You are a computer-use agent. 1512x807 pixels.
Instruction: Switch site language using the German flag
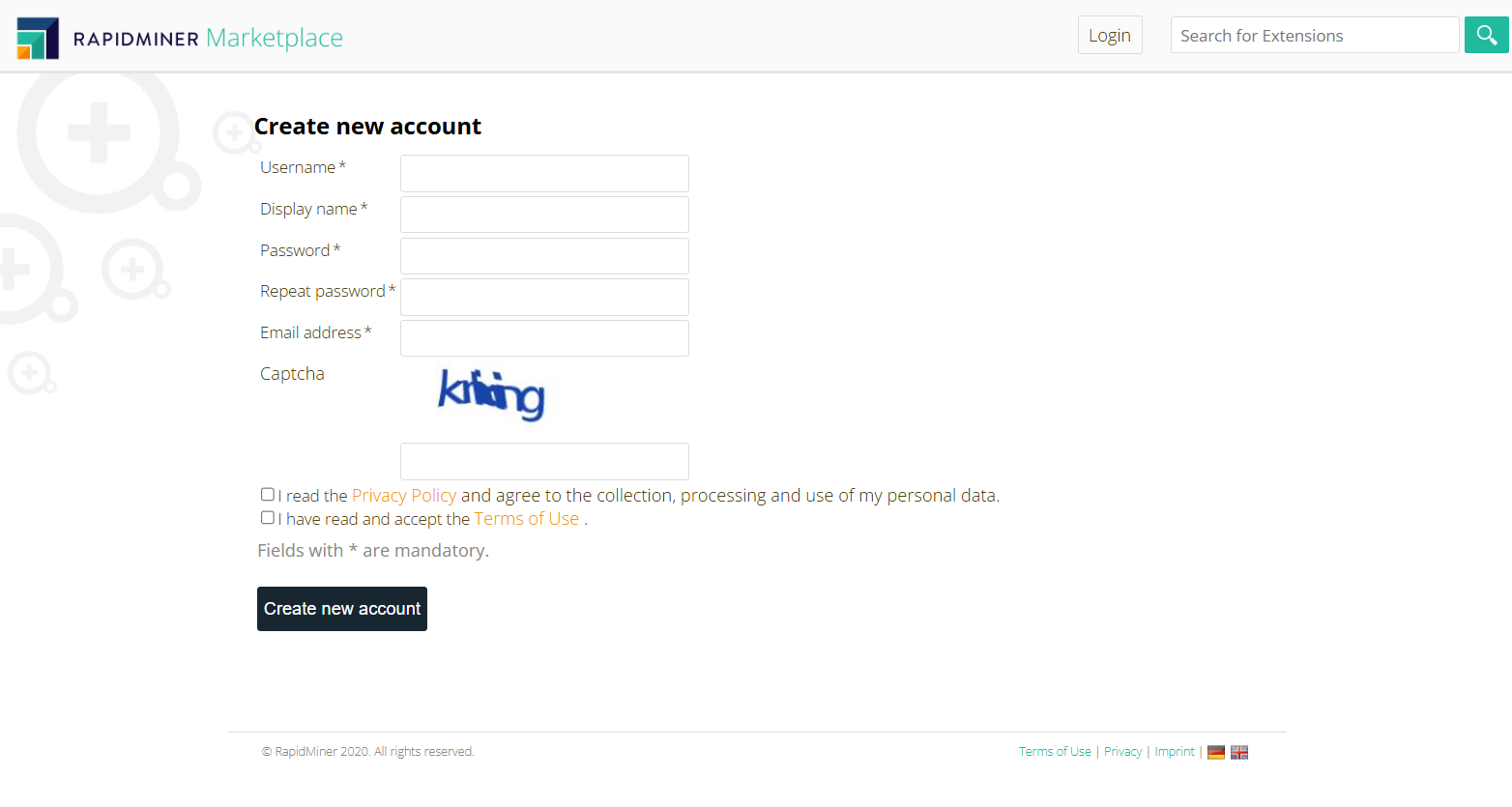tap(1216, 751)
